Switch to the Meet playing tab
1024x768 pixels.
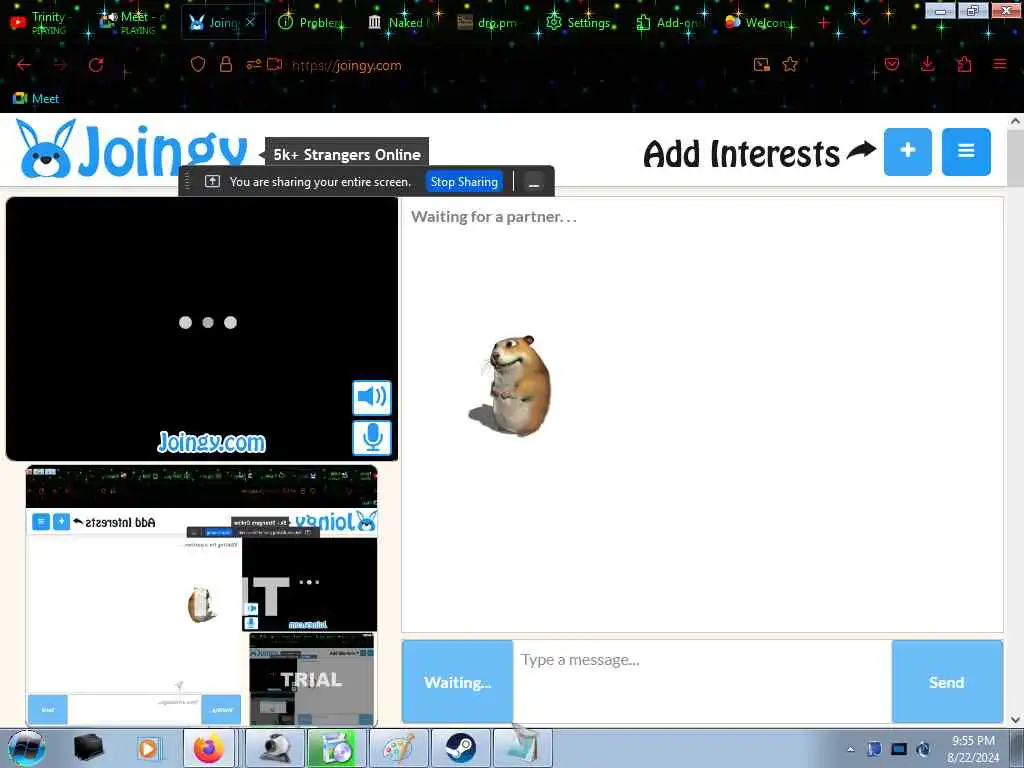133,22
